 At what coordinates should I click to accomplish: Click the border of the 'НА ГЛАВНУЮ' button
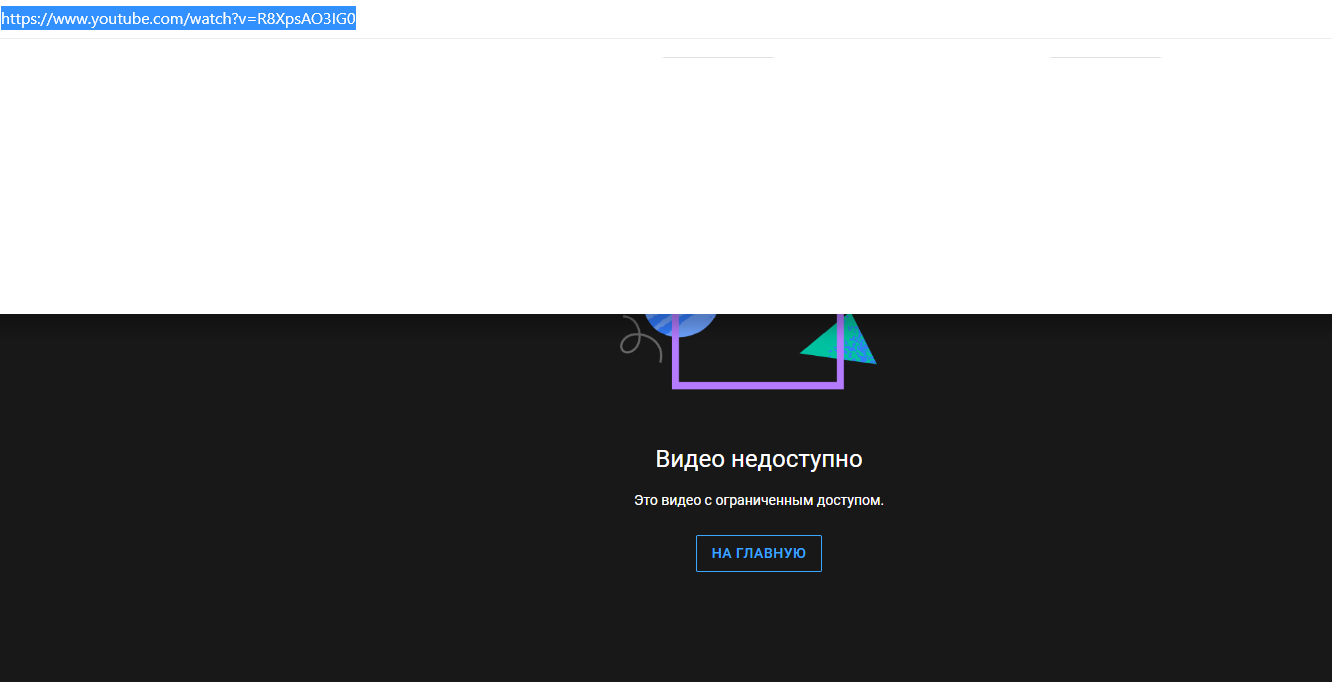click(758, 537)
